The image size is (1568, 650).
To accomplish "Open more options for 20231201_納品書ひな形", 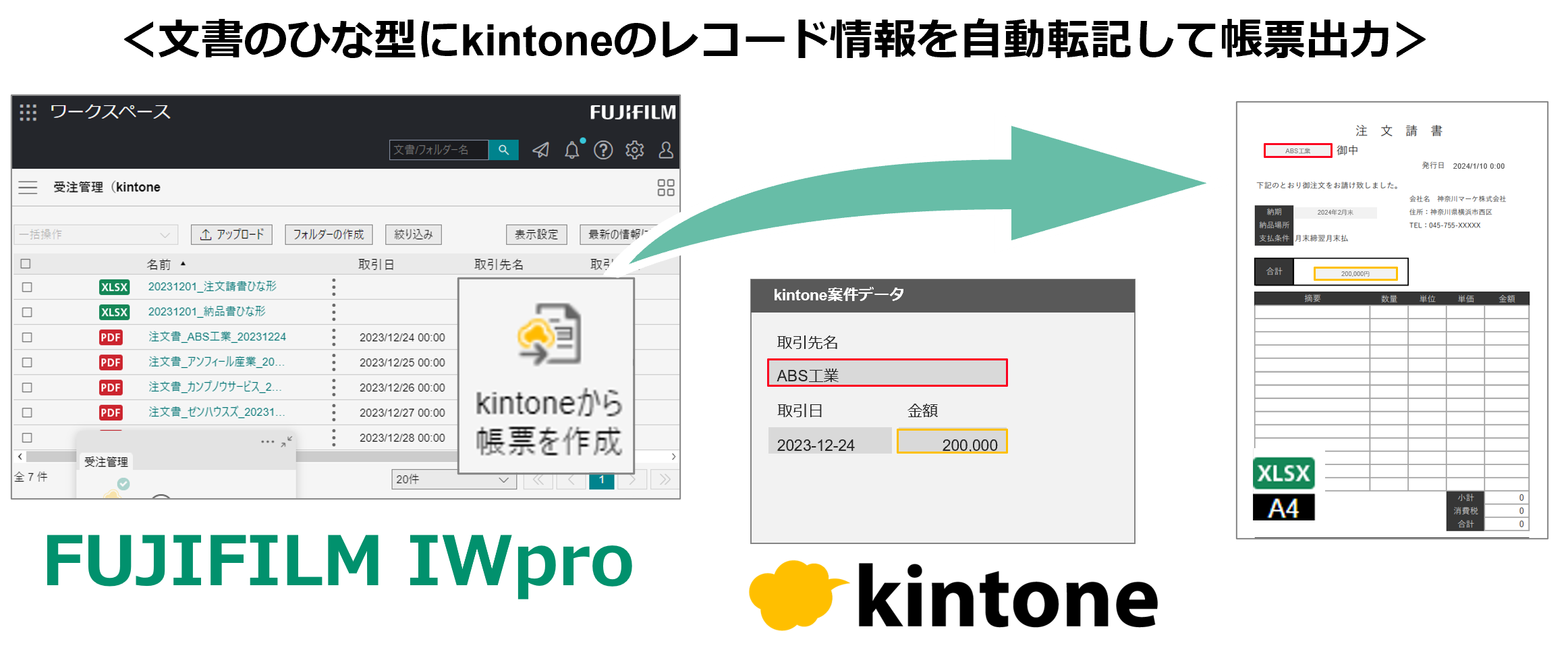I will 333,312.
